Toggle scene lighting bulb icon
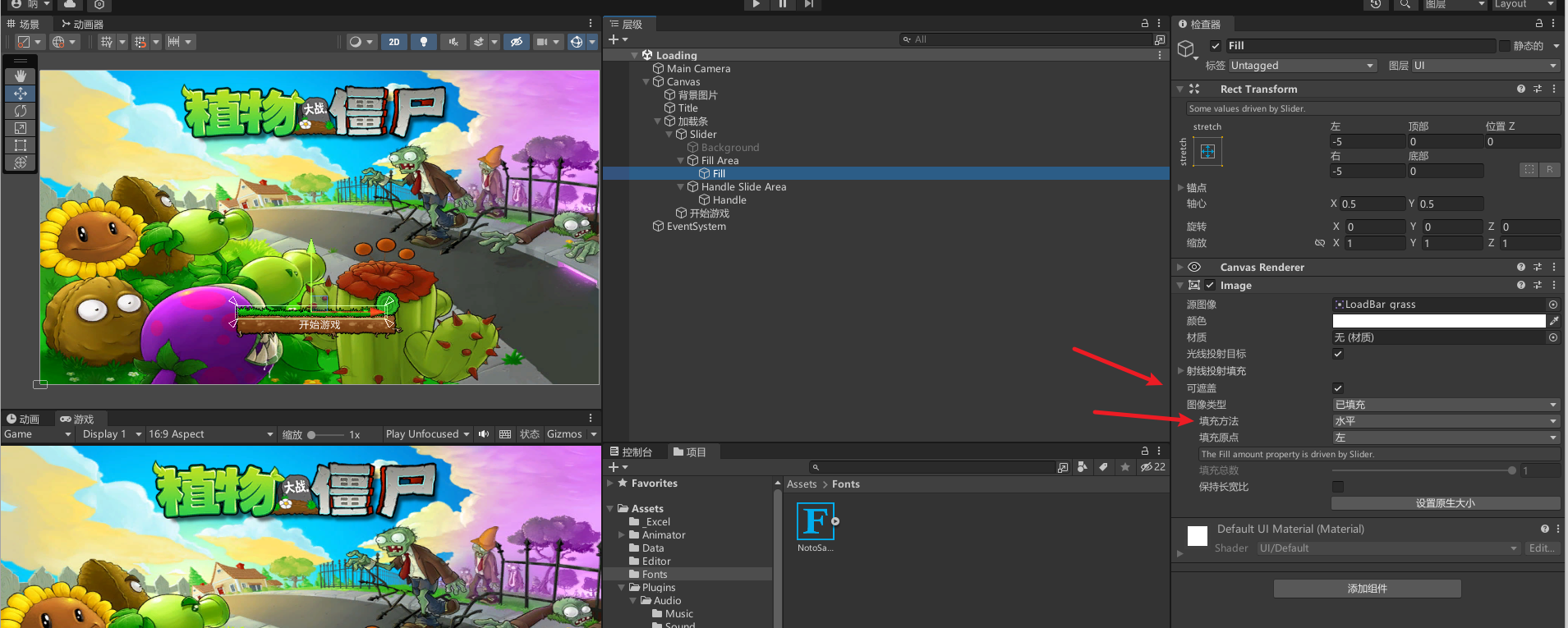 [424, 42]
